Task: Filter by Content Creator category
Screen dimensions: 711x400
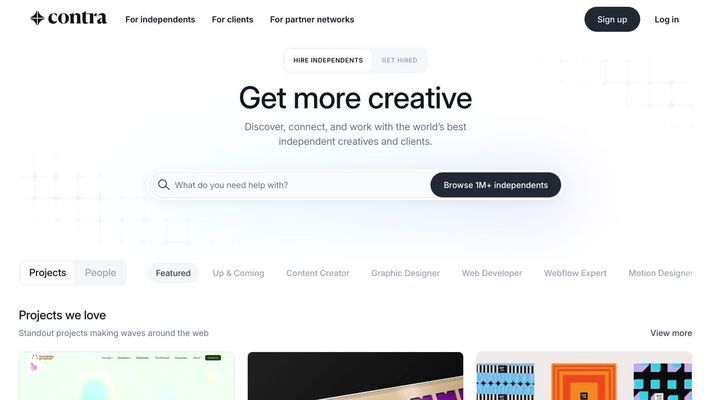Action: [317, 273]
